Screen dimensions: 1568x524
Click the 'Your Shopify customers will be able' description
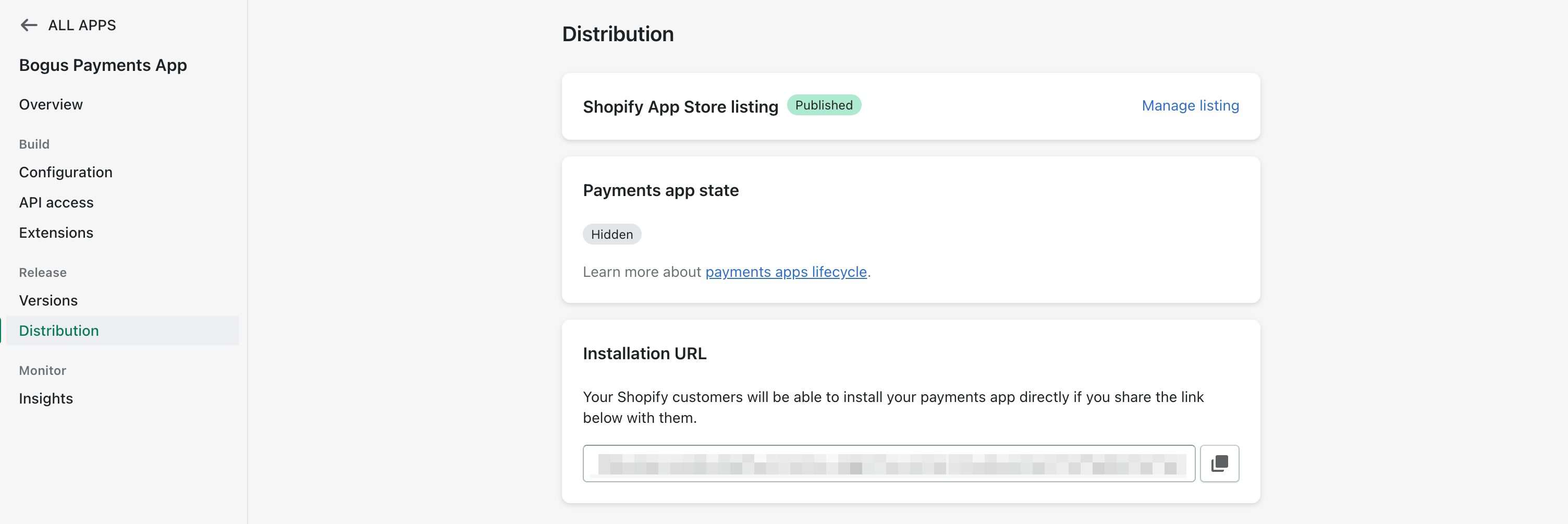892,407
